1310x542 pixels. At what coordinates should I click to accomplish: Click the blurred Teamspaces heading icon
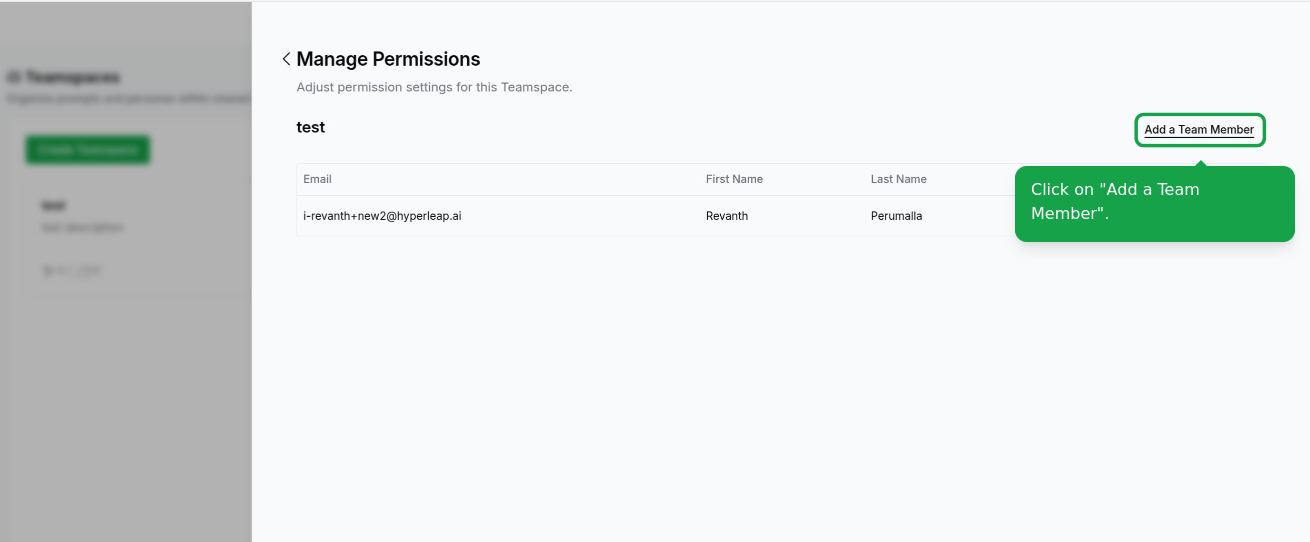point(13,77)
